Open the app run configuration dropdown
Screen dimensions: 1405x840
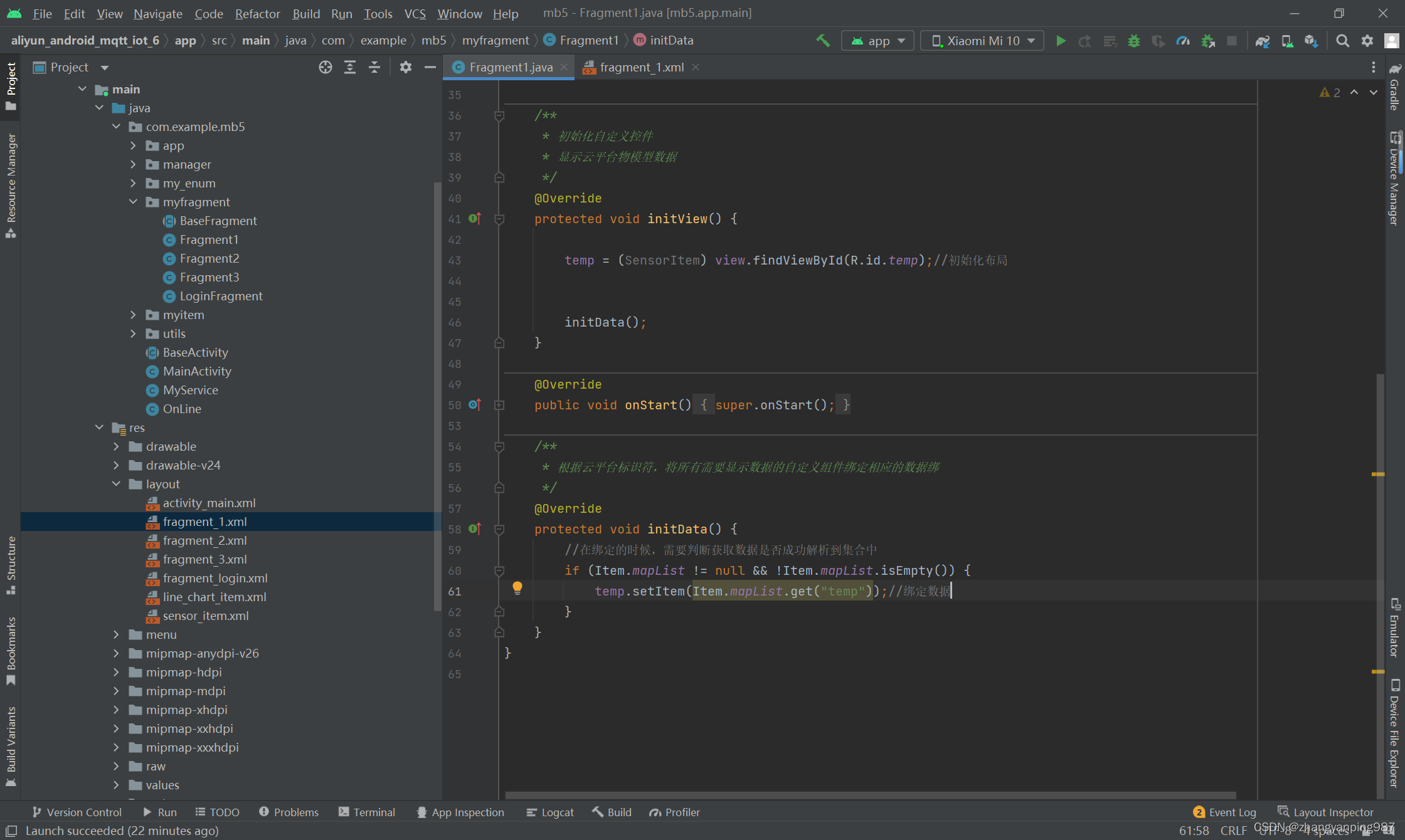[x=877, y=41]
